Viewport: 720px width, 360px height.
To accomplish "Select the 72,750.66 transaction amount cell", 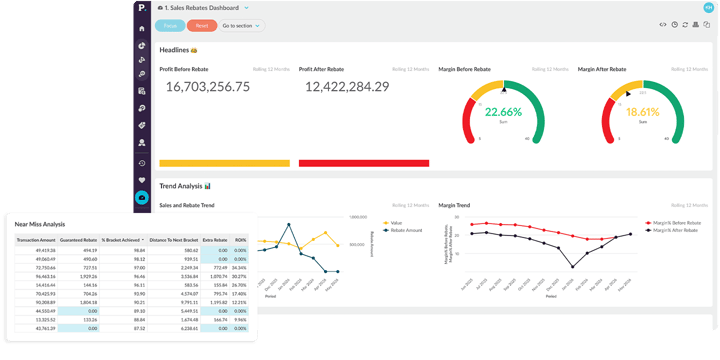I will [36, 267].
